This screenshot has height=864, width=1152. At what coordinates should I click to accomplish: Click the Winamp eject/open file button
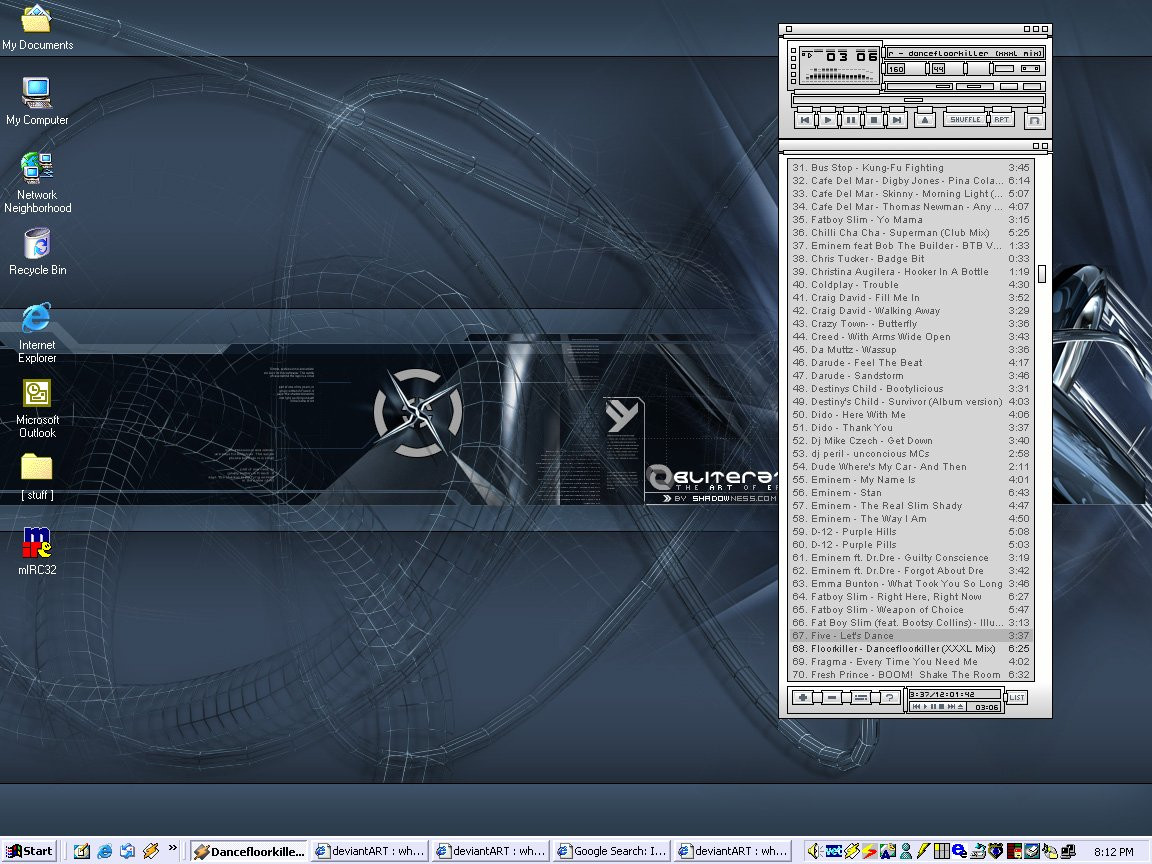(925, 120)
